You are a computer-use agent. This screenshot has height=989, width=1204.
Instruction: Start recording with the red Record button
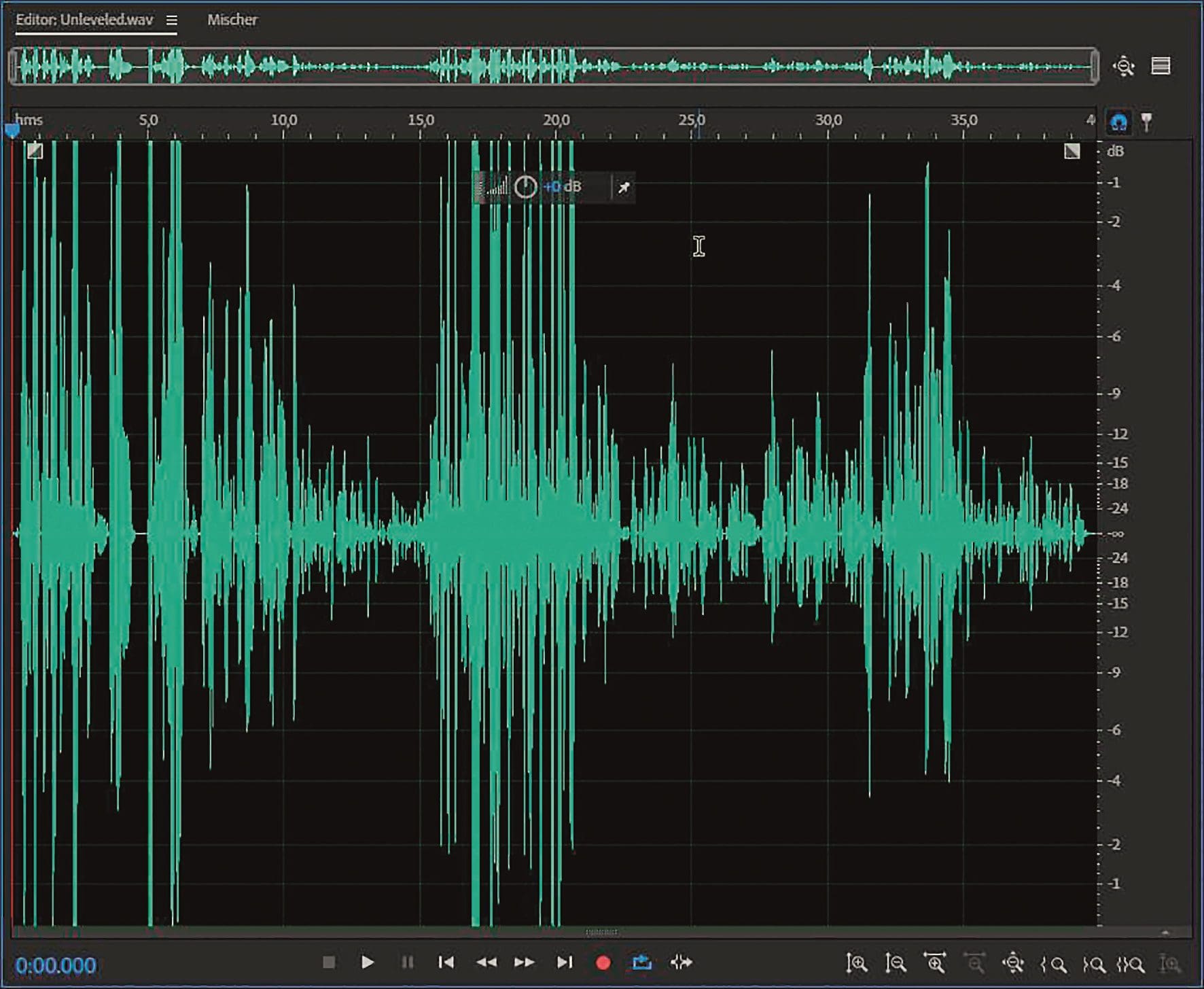point(603,962)
